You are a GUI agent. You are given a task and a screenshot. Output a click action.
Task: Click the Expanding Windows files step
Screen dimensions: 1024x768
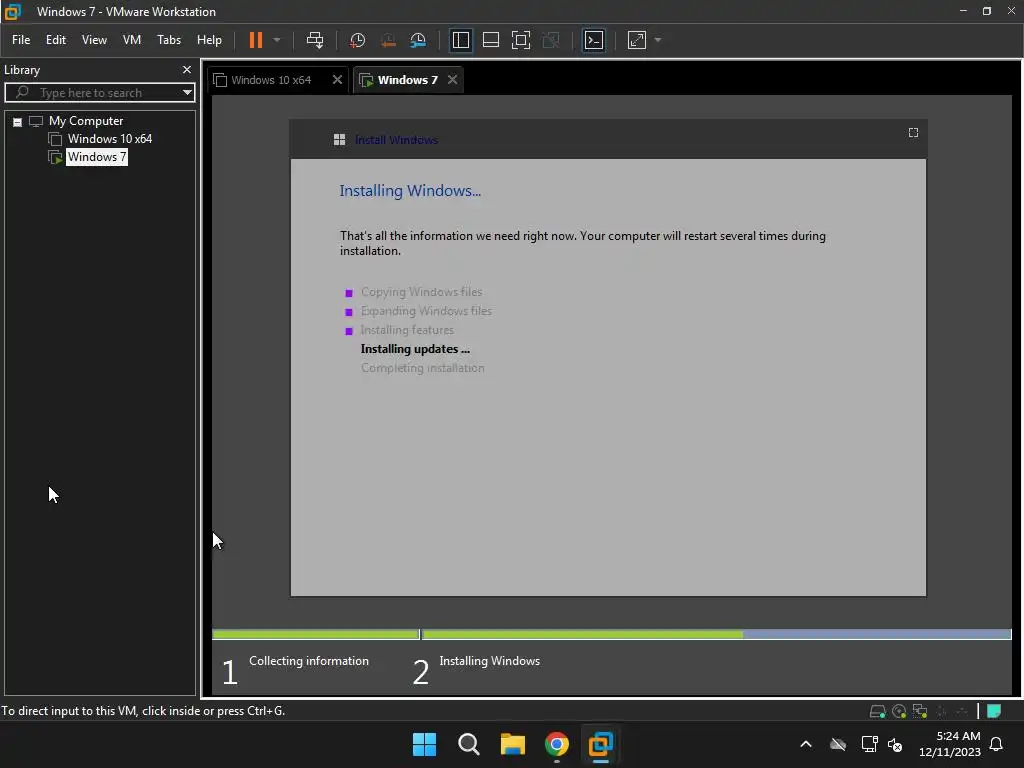[426, 311]
